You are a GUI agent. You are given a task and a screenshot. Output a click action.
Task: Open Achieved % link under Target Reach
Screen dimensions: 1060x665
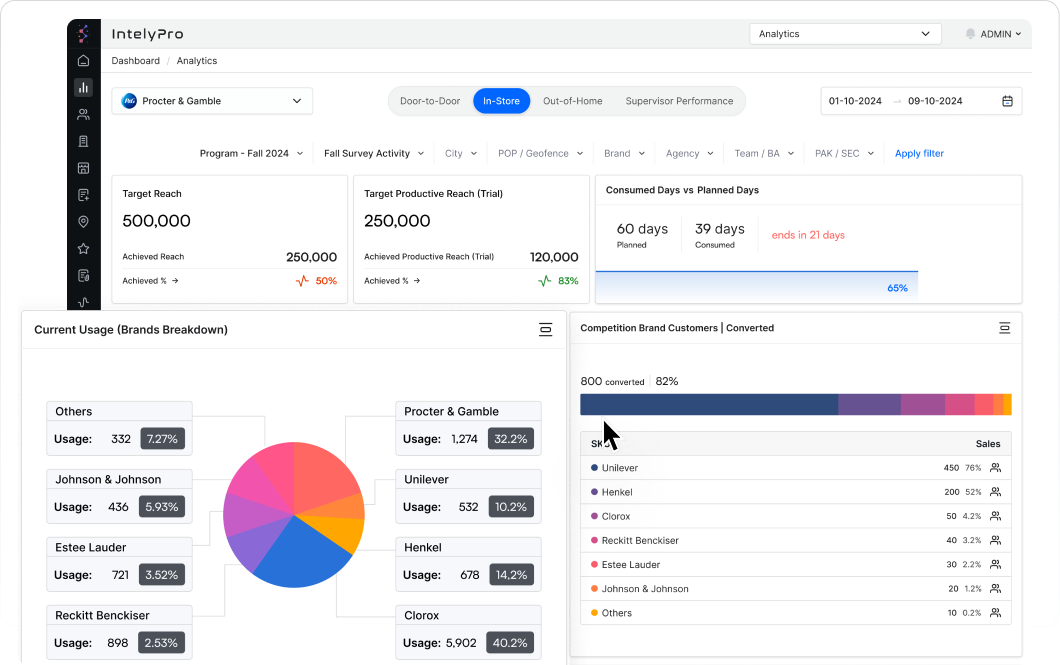pos(150,280)
